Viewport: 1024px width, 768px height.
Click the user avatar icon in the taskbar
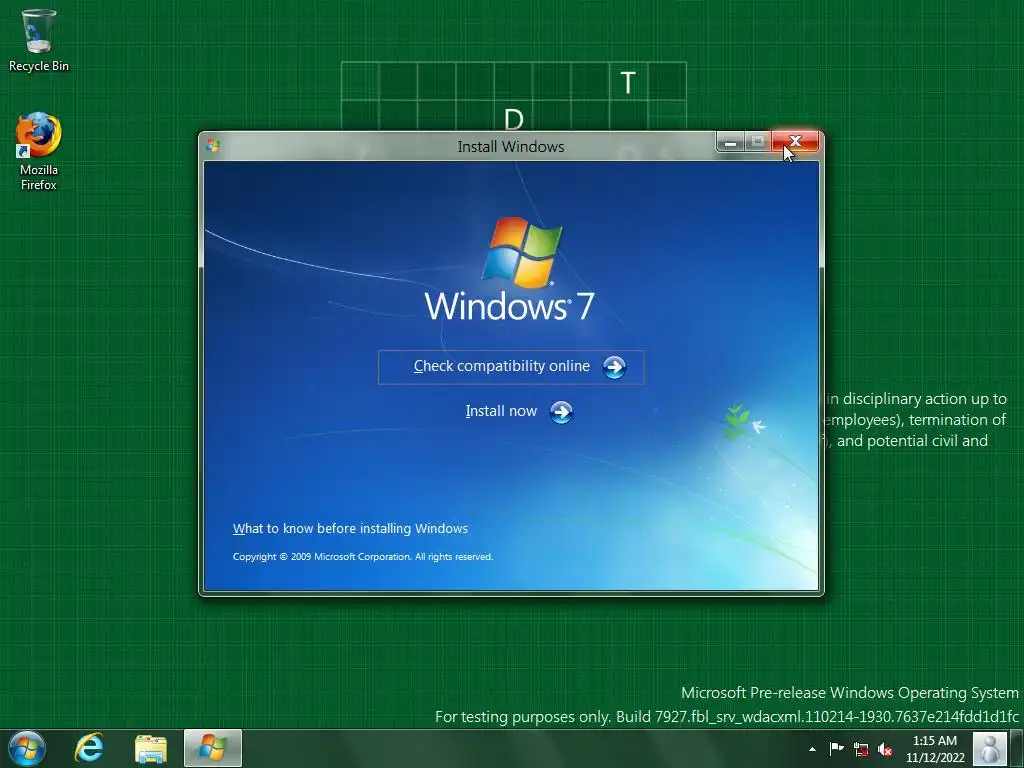click(x=989, y=748)
